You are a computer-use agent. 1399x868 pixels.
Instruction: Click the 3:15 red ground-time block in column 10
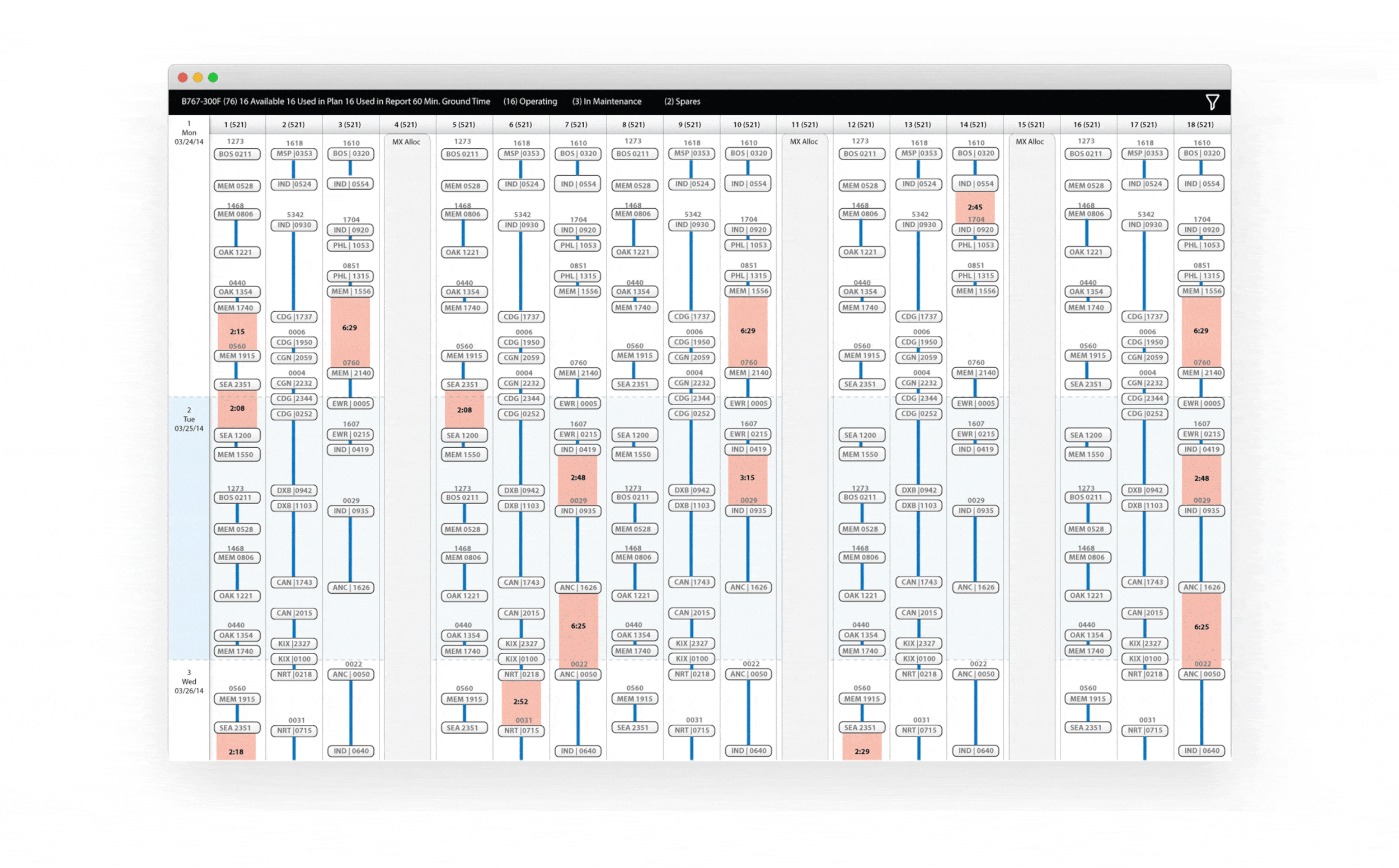747,477
